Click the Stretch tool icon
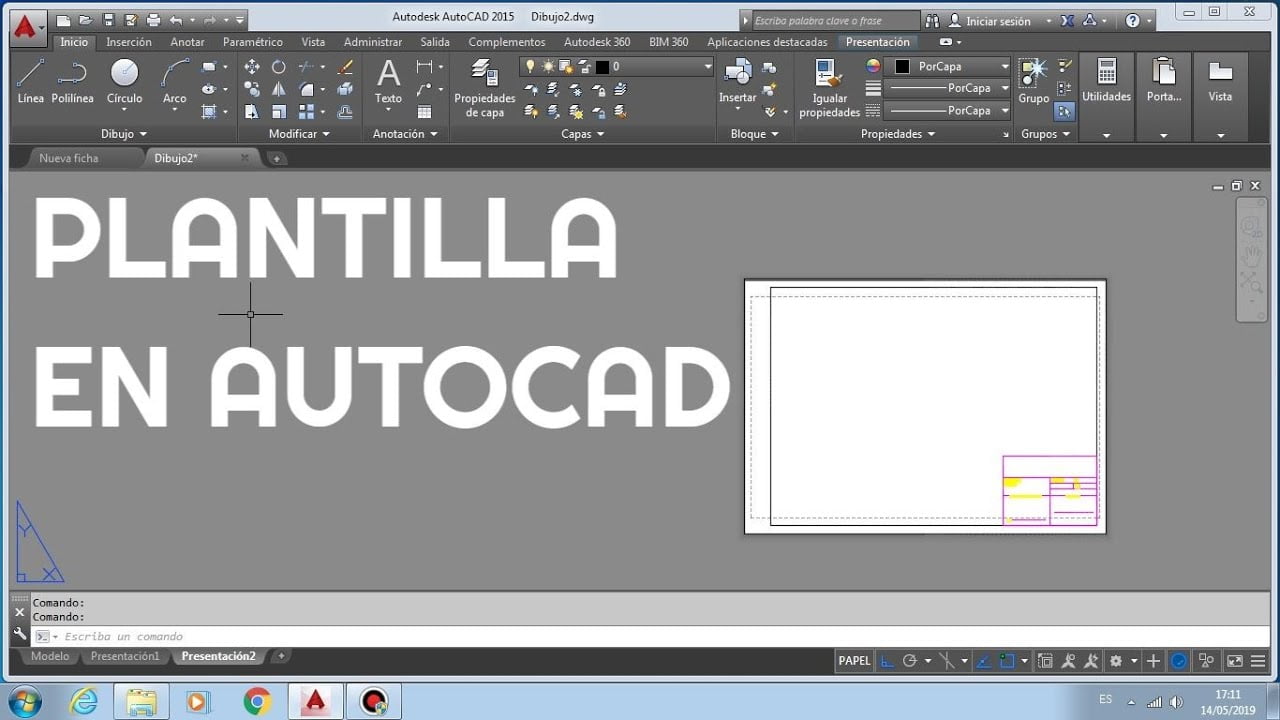Viewport: 1280px width, 720px height. [252, 111]
